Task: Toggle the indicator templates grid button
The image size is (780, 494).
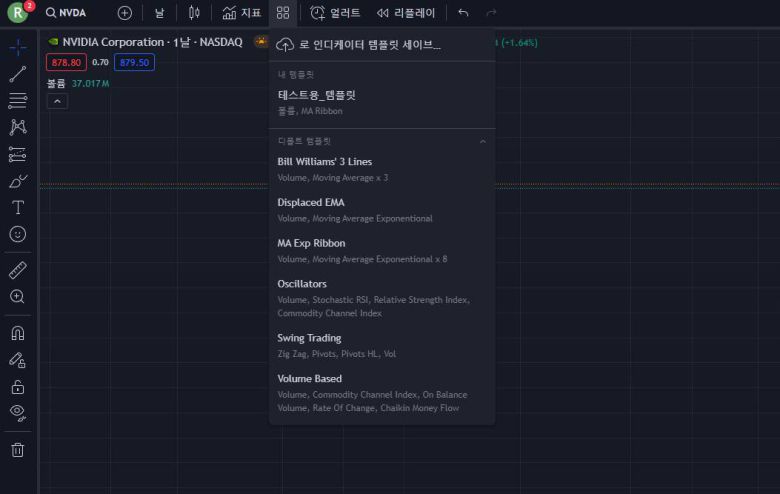Action: [x=283, y=13]
